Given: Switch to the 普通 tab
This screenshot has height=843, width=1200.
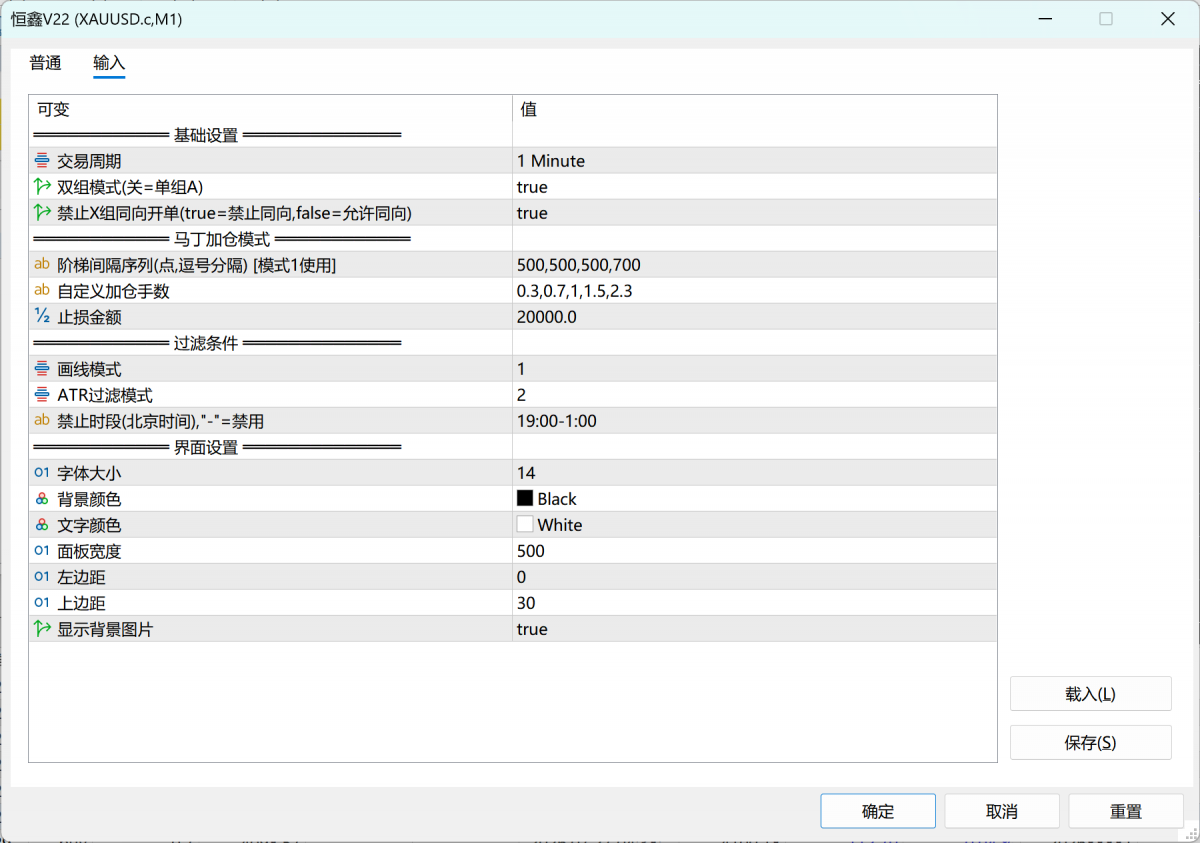Looking at the screenshot, I should coord(46,63).
